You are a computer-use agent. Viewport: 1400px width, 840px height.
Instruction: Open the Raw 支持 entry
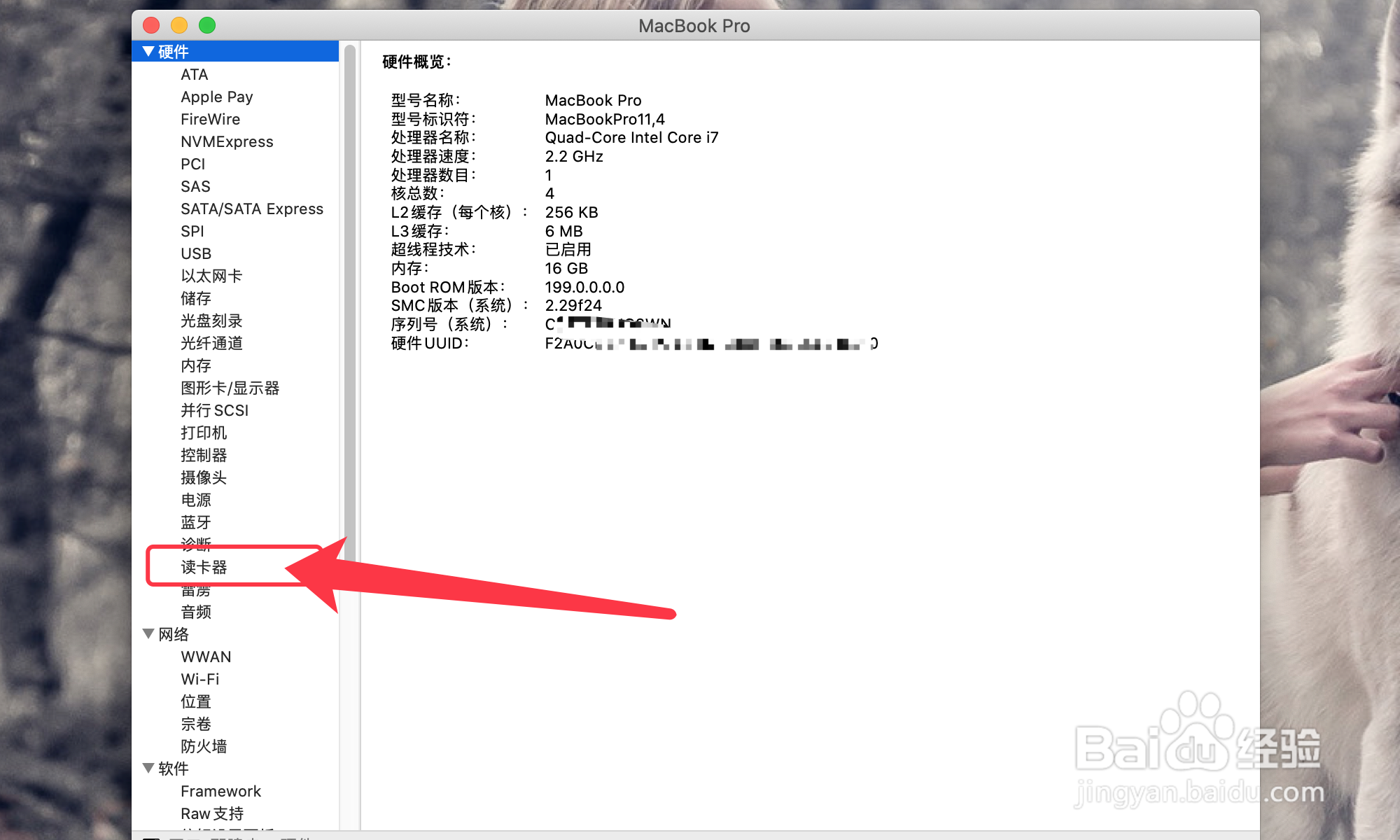click(x=212, y=813)
